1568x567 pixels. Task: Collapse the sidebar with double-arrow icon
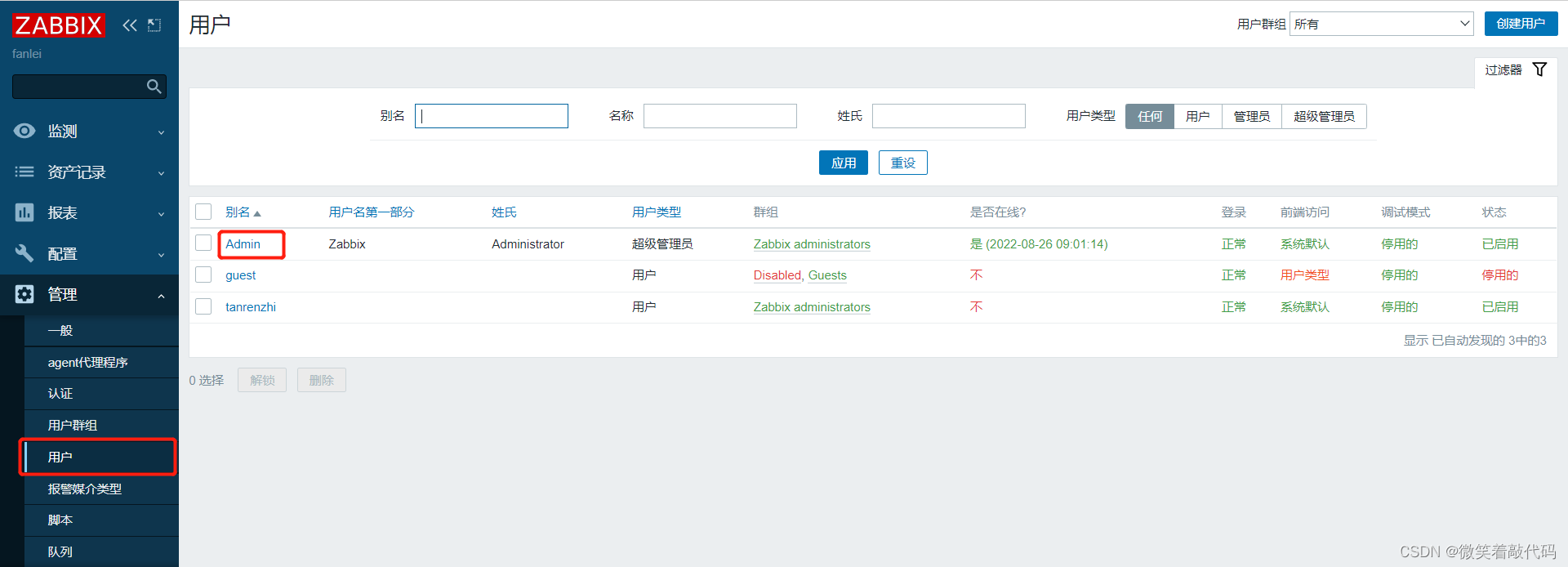pos(130,25)
